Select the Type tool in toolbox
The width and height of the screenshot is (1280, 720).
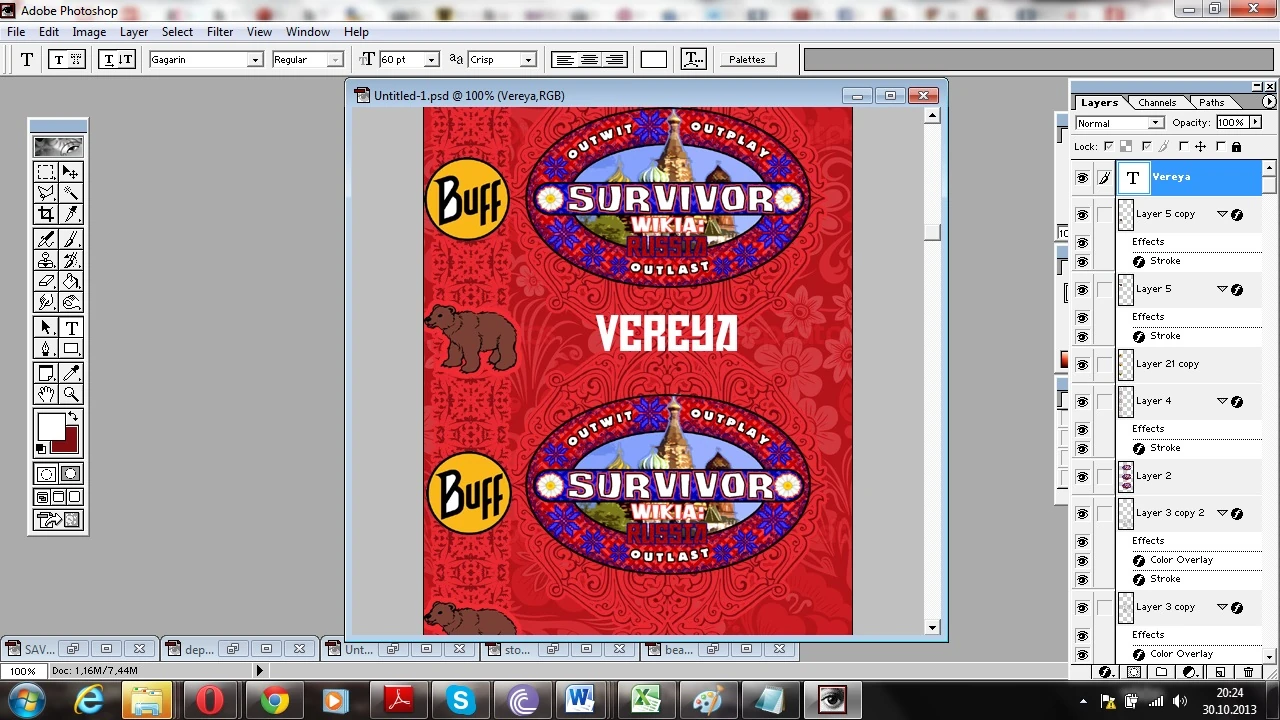pyautogui.click(x=71, y=328)
